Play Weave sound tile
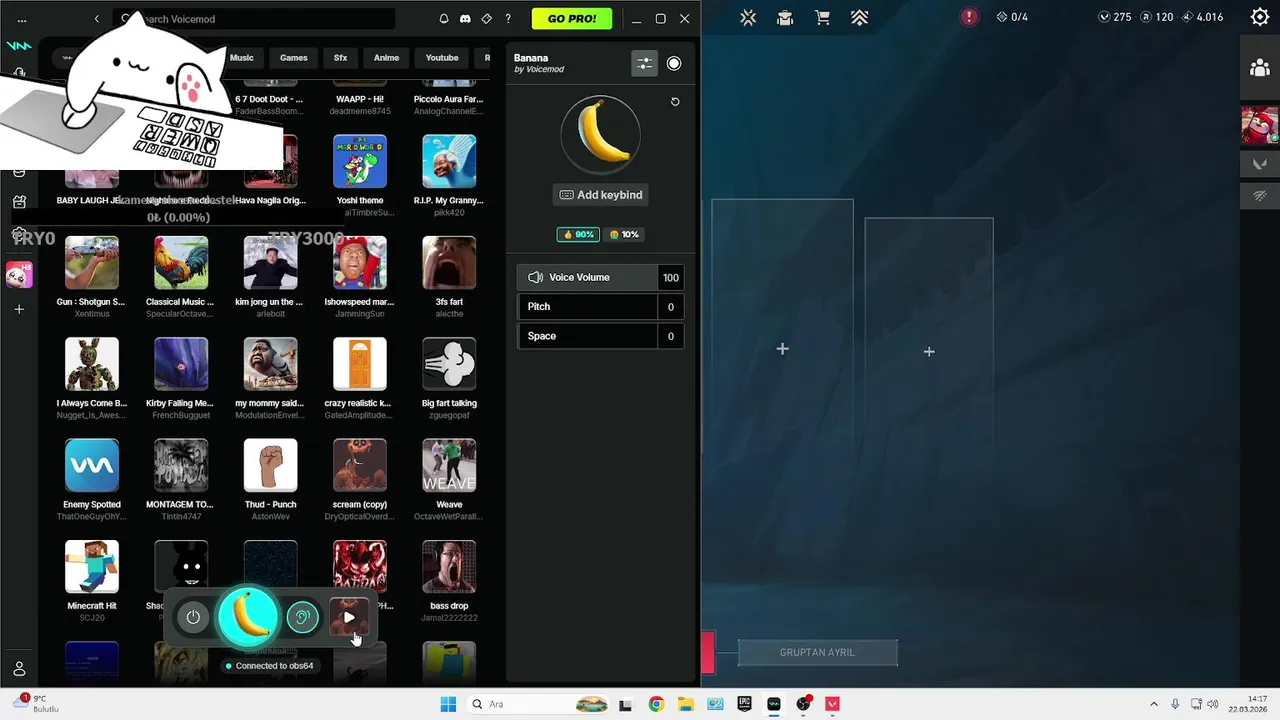Viewport: 1280px width, 720px height. (449, 465)
